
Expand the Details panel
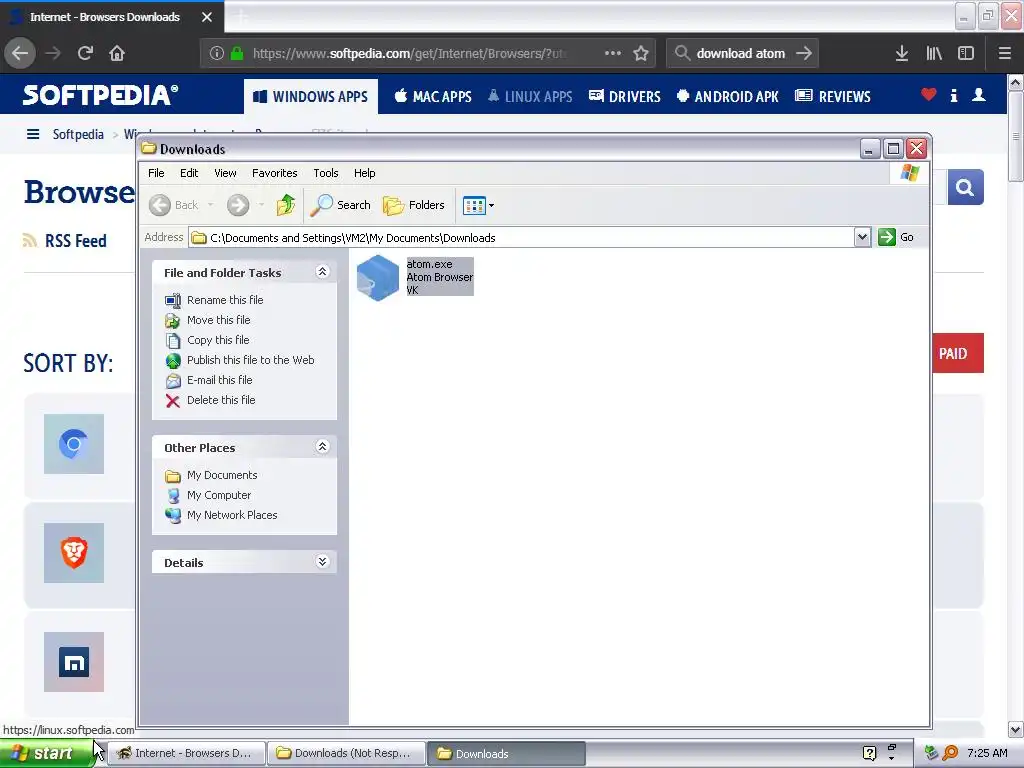pyautogui.click(x=323, y=562)
